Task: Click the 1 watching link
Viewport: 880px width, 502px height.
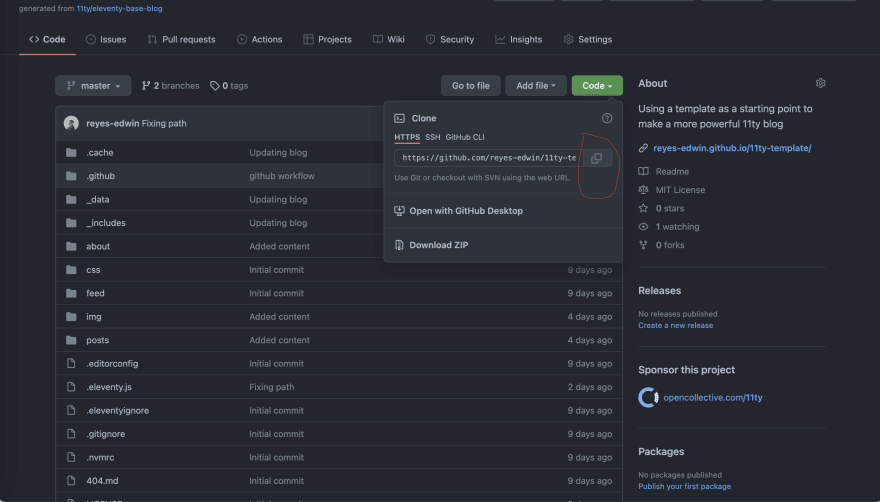Action: point(677,227)
